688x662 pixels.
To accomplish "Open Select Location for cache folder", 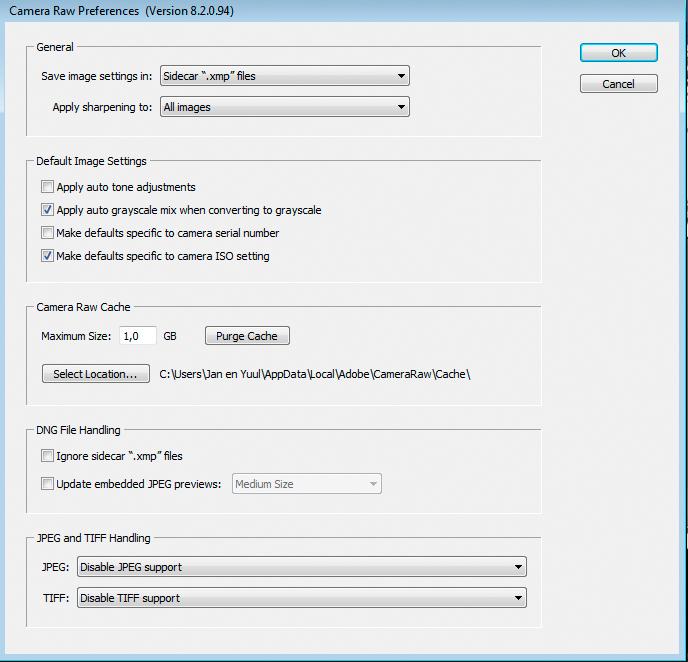I will coord(96,373).
